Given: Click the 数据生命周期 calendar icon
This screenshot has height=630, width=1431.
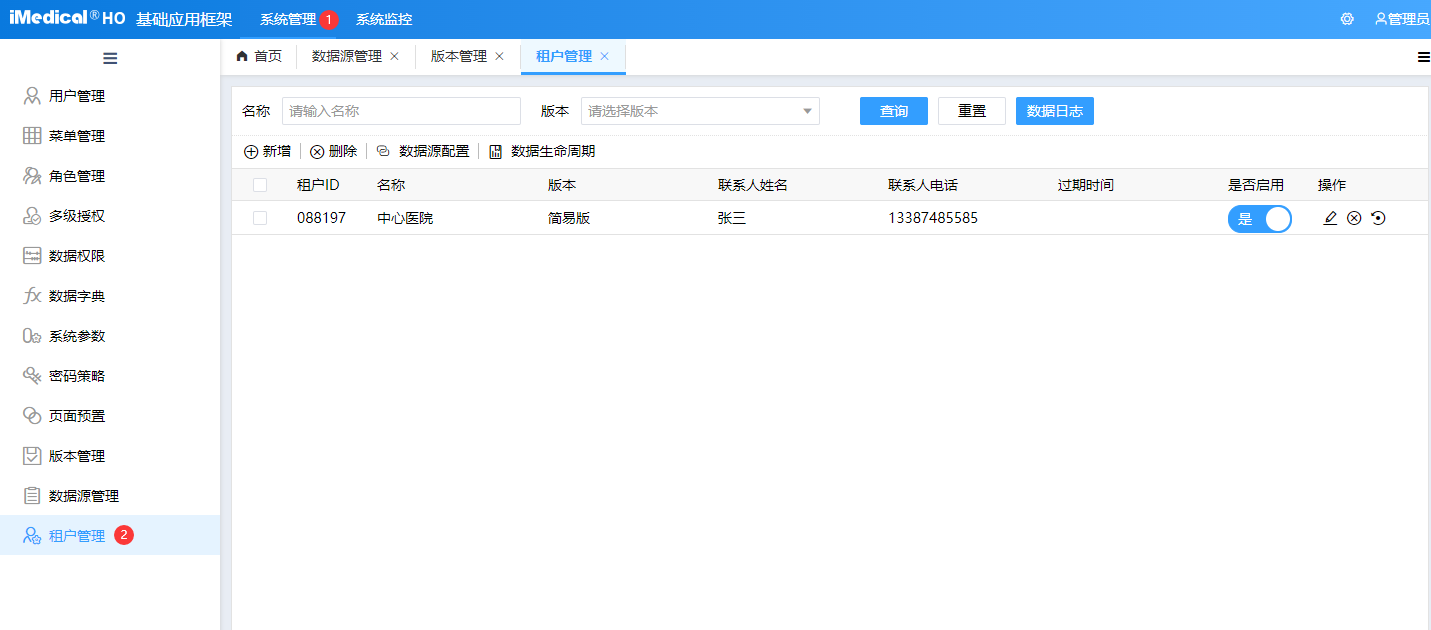Looking at the screenshot, I should 496,151.
